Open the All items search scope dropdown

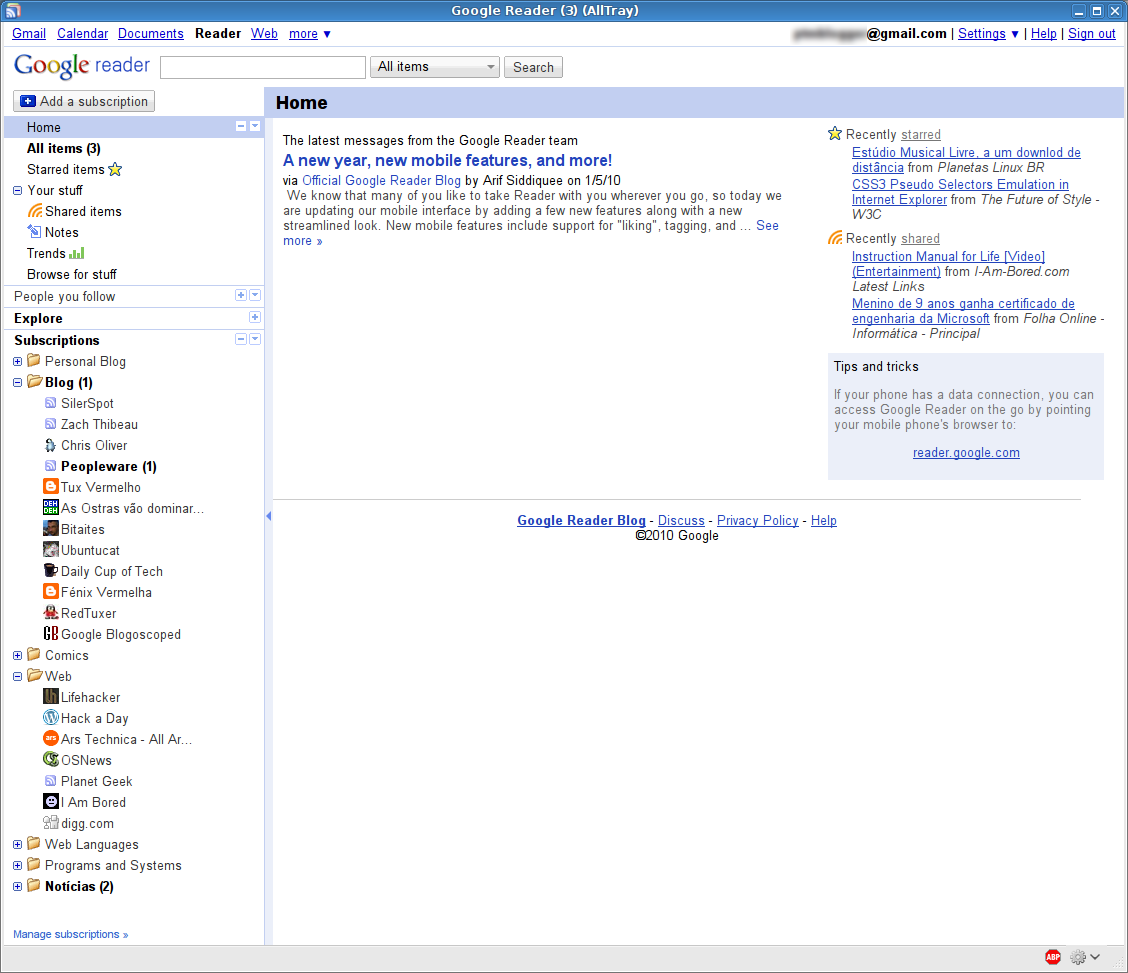coord(435,67)
